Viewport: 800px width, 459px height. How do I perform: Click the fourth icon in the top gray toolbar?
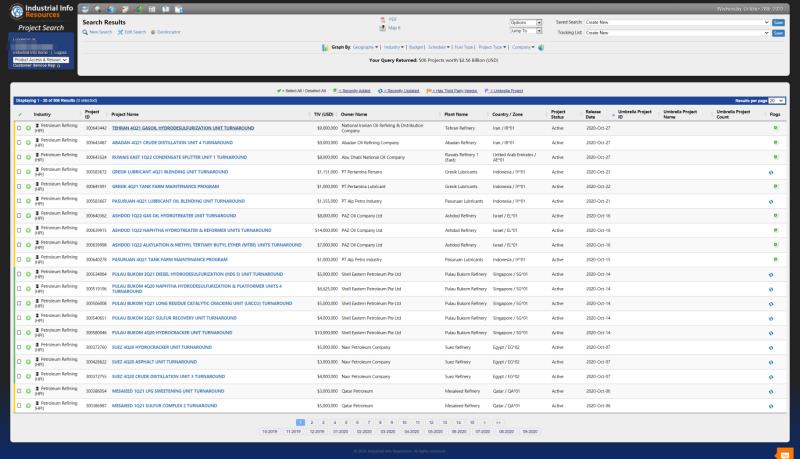pyautogui.click(x=125, y=9)
